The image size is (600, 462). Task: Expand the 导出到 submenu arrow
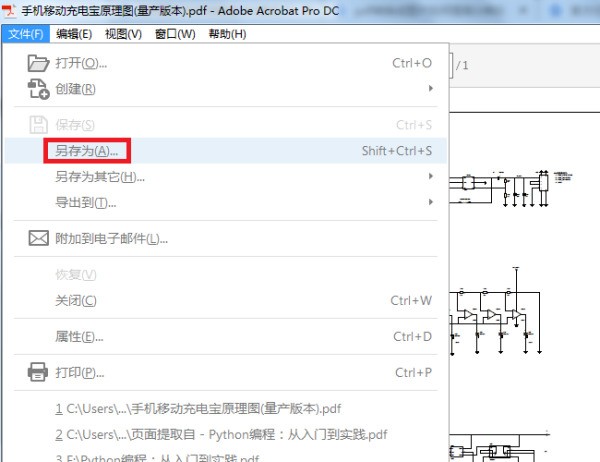431,202
